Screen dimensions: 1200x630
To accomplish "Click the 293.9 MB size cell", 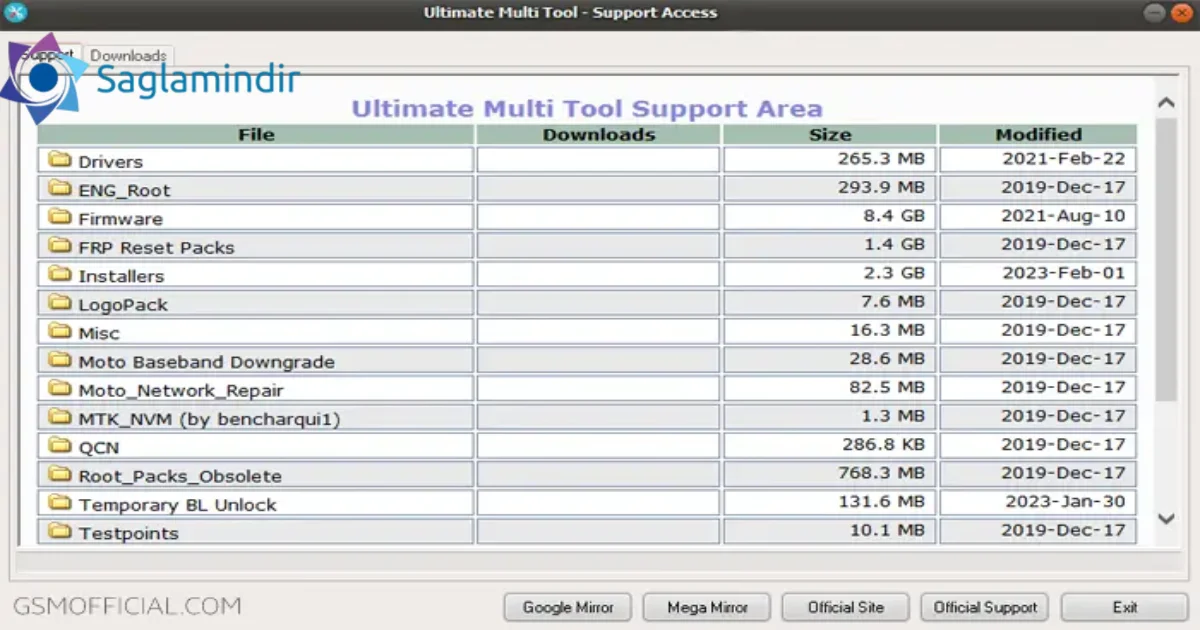I will (830, 188).
